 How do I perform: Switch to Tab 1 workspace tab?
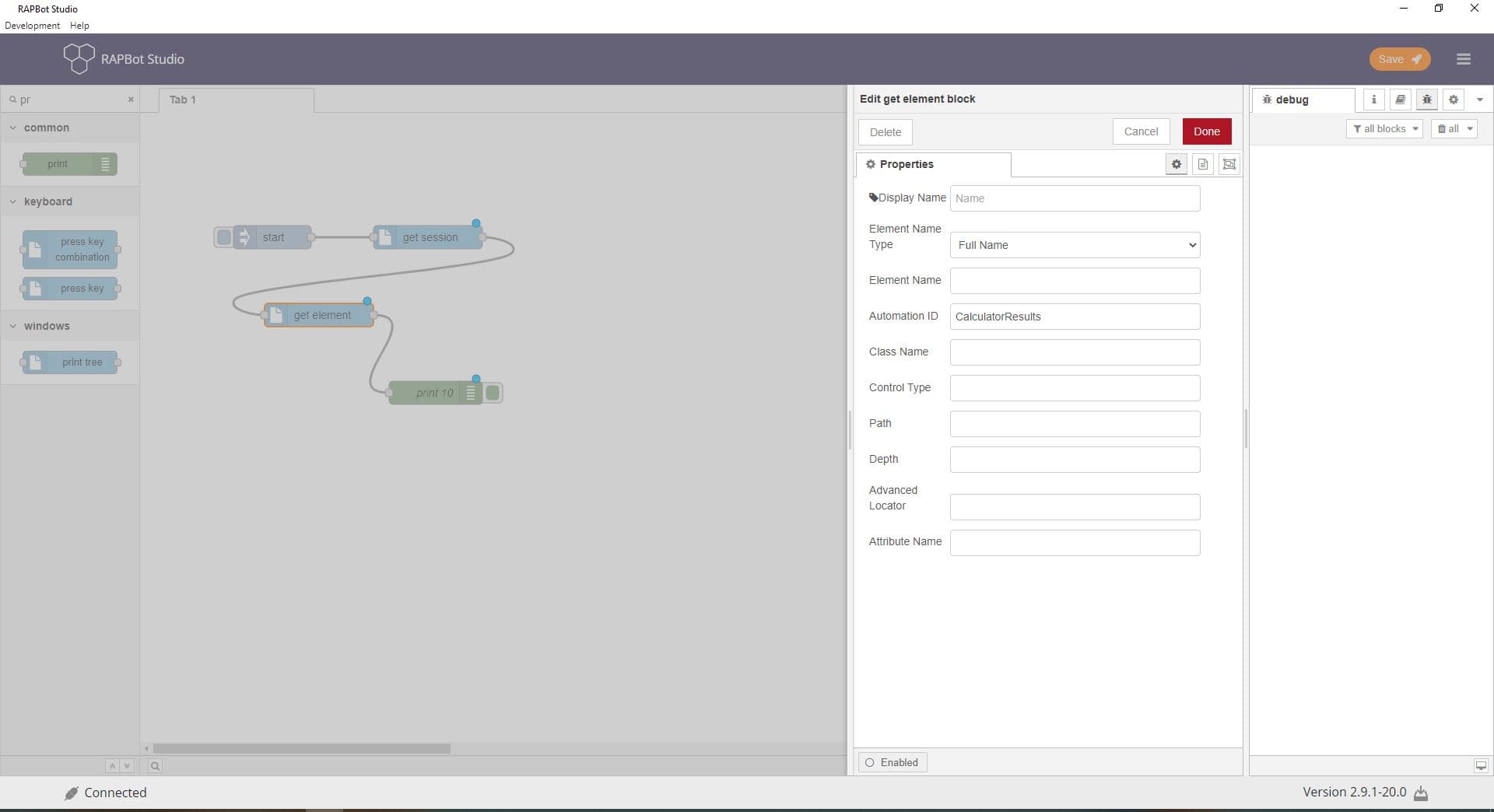click(237, 100)
